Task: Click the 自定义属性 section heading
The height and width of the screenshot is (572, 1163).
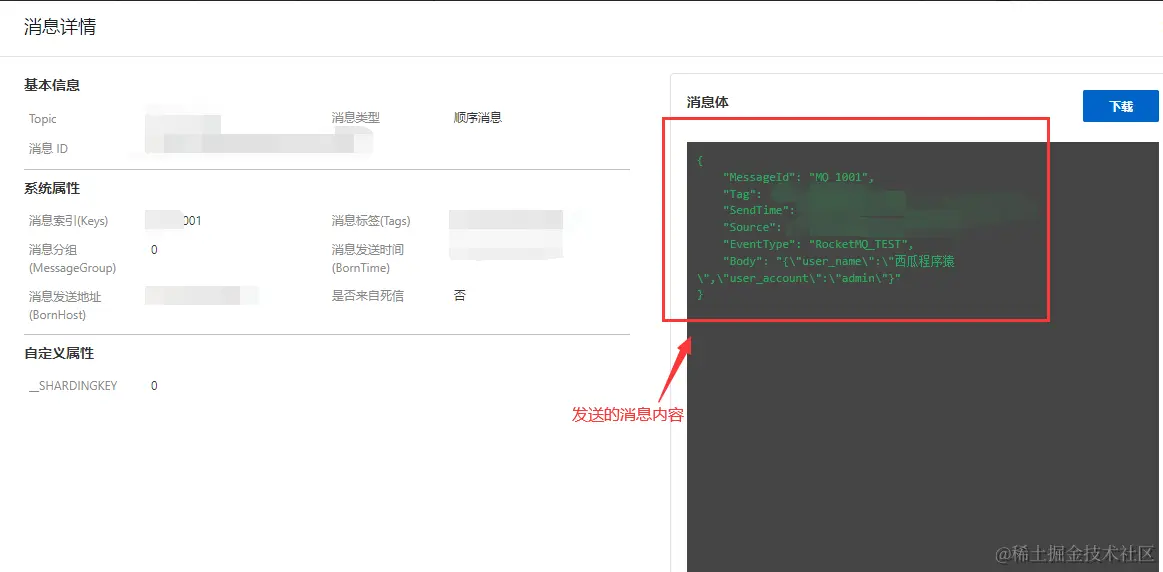Action: pos(59,353)
